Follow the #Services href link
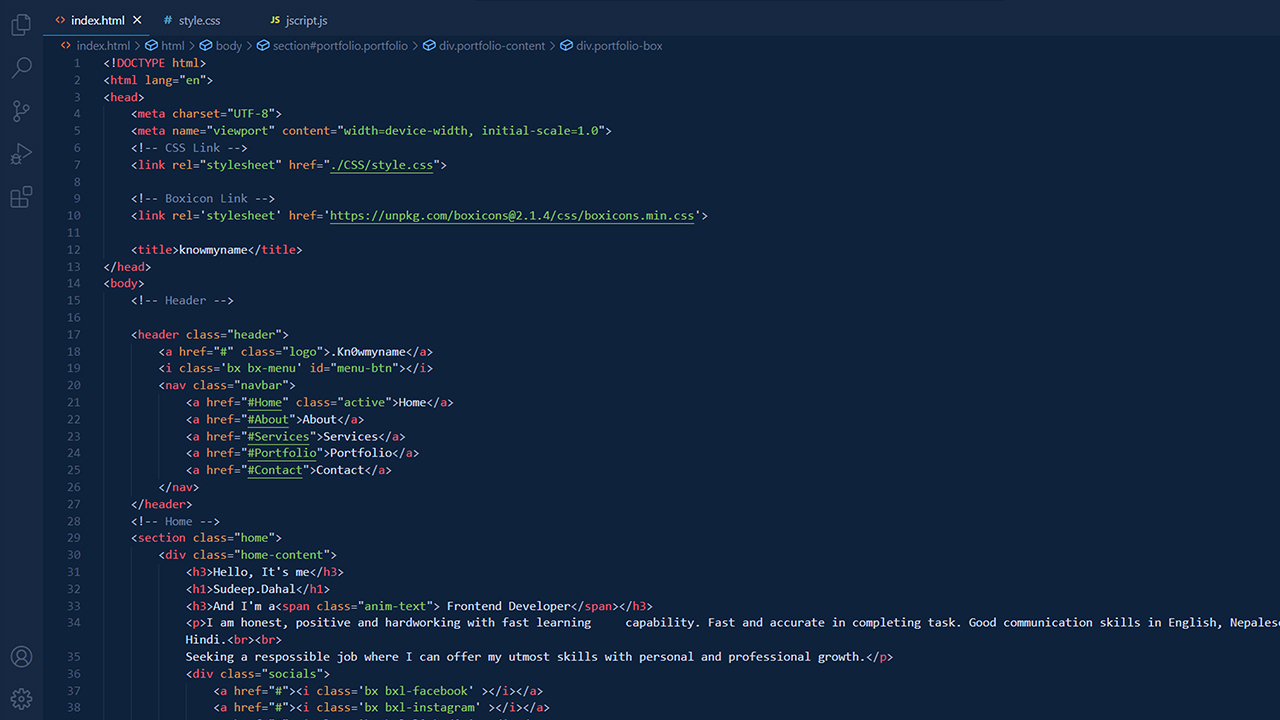 pos(278,436)
